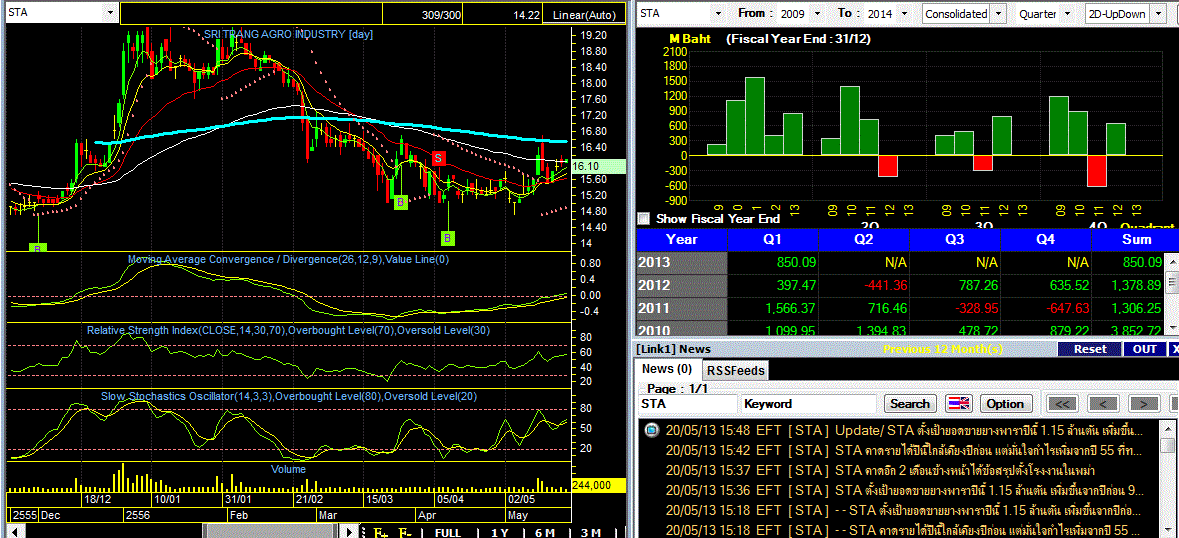This screenshot has height=538, width=1179.
Task: Open the financials symbol STA dropdown
Action: [720, 14]
